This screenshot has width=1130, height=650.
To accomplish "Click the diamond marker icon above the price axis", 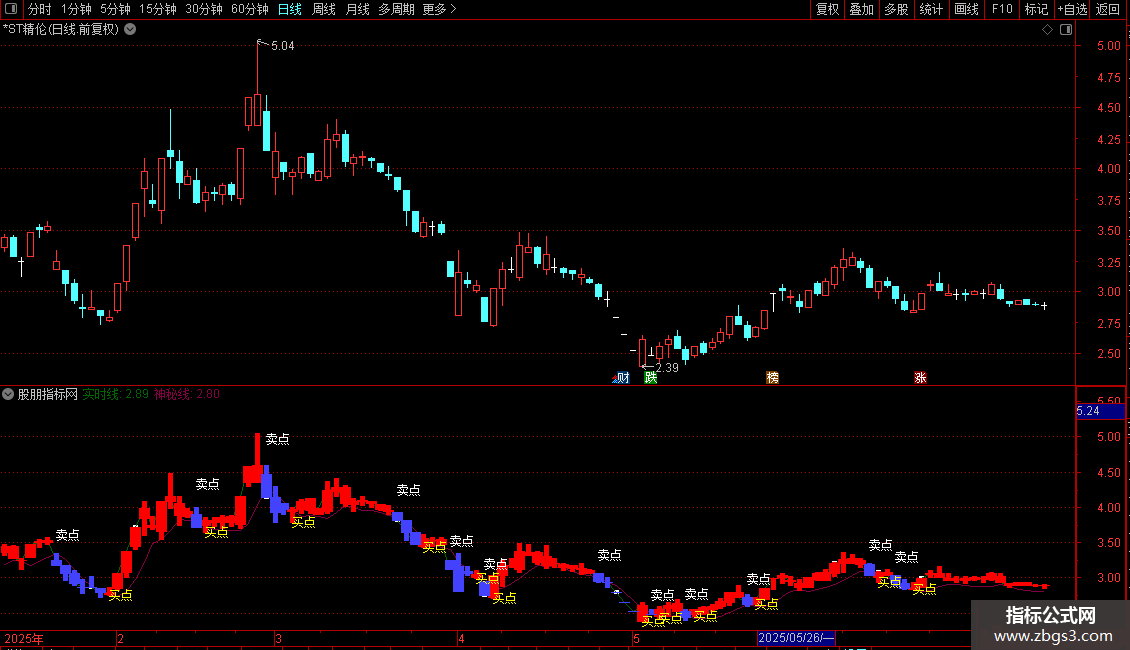I will (x=1048, y=30).
